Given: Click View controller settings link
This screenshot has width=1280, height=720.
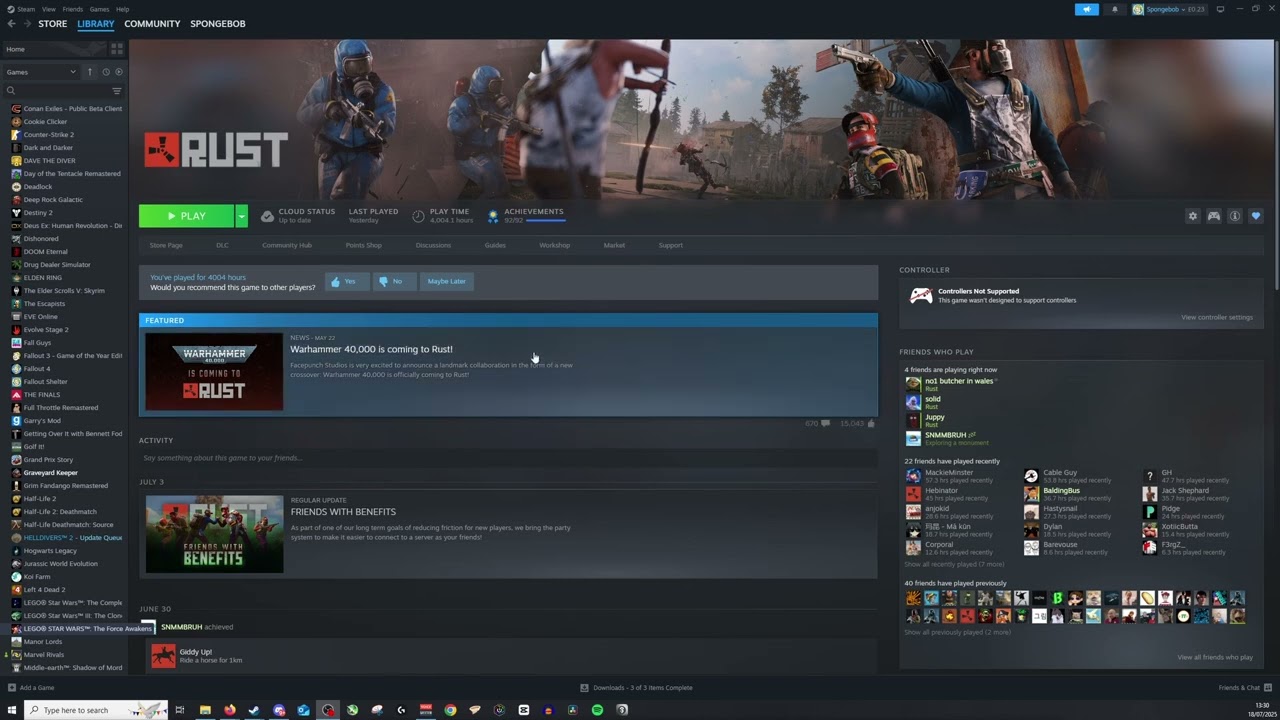Looking at the screenshot, I should coord(1216,317).
